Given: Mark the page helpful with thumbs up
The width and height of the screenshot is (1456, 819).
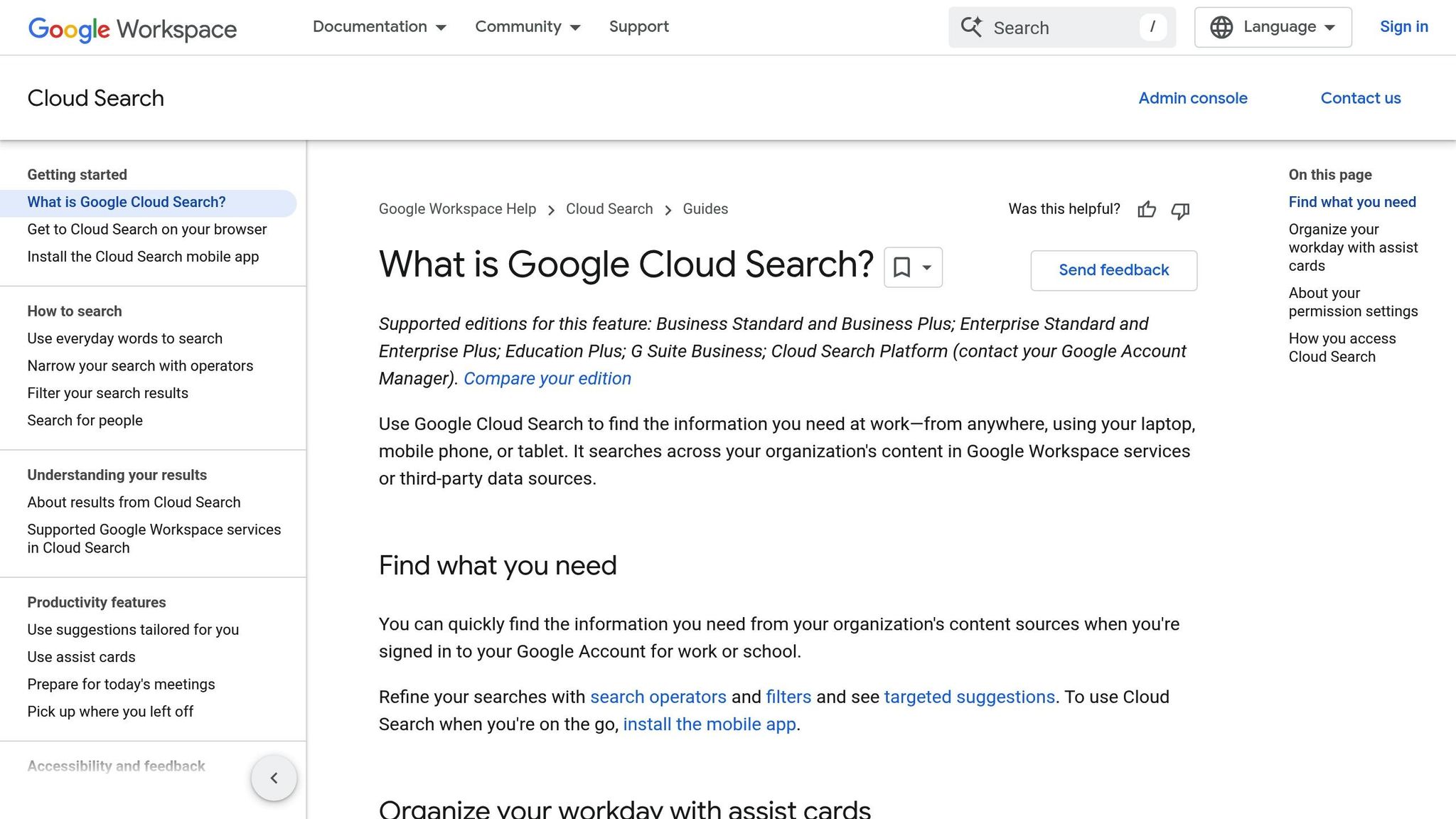Looking at the screenshot, I should (x=1146, y=210).
